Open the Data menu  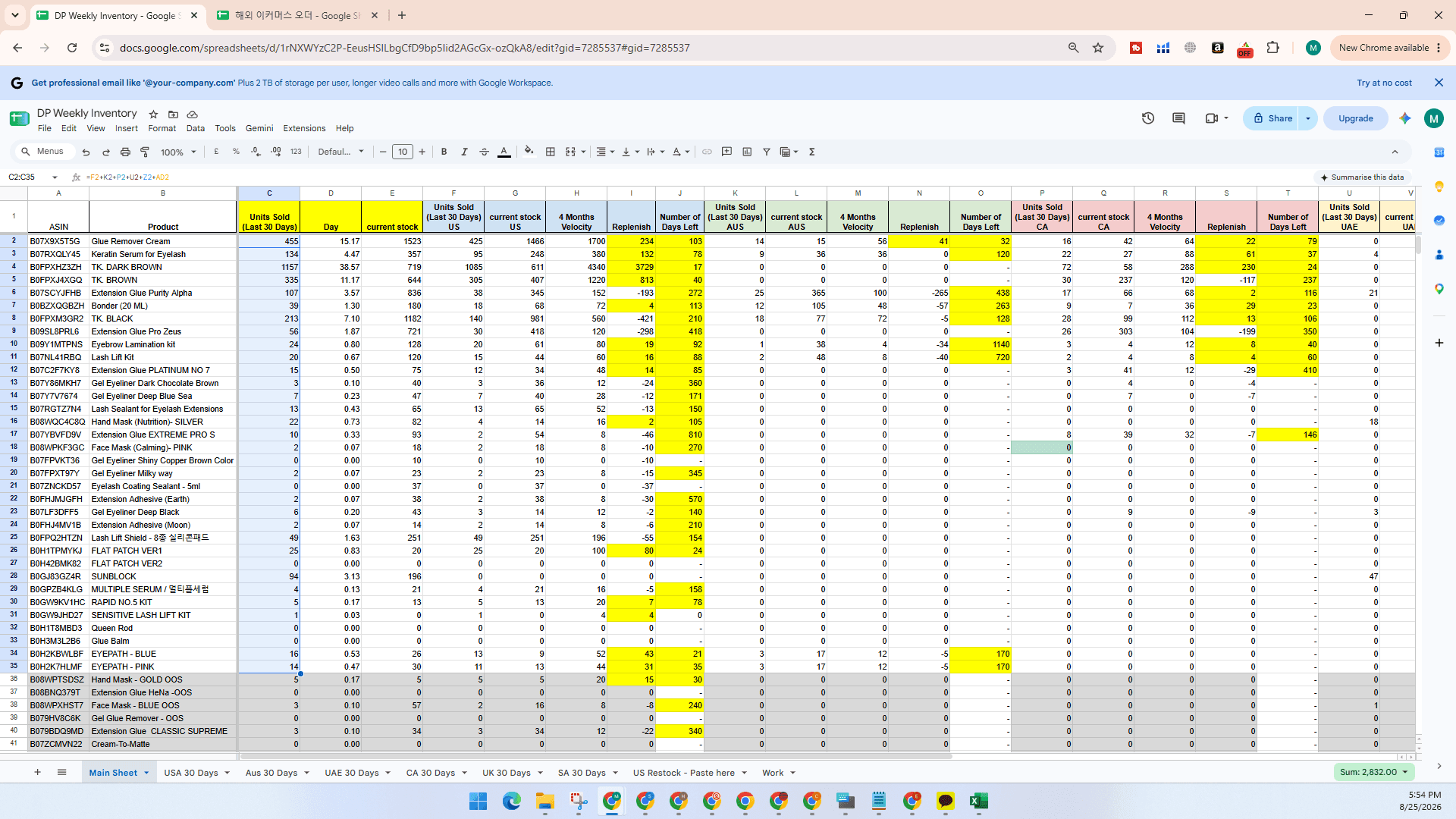(196, 128)
